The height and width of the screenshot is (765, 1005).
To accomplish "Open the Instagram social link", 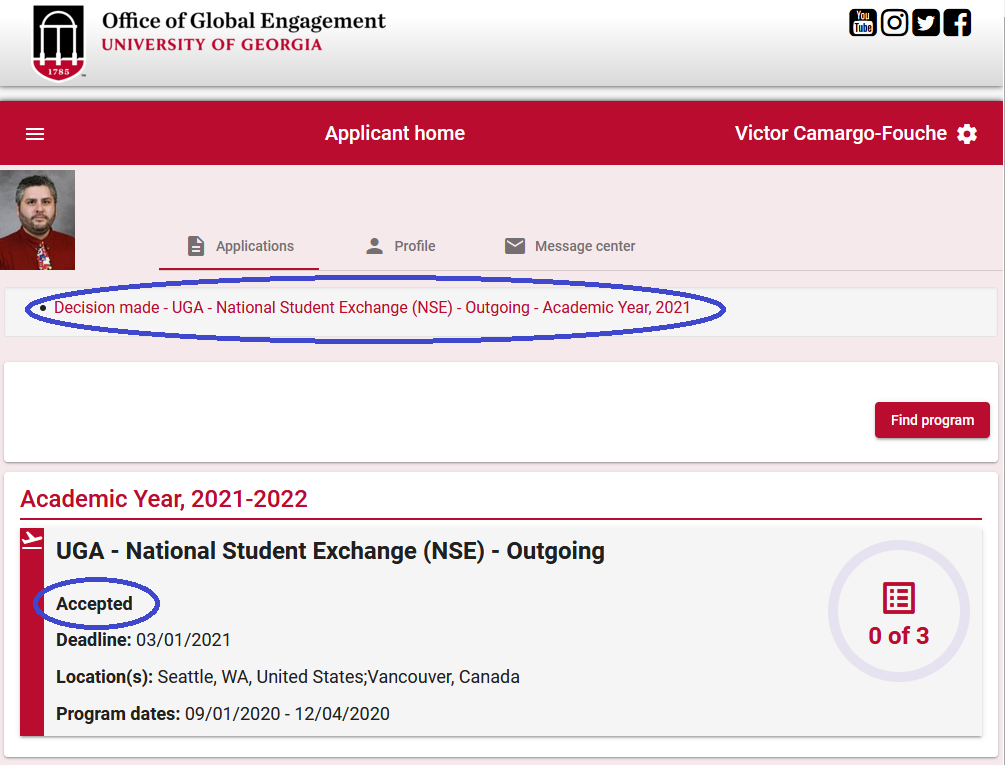I will click(894, 23).
